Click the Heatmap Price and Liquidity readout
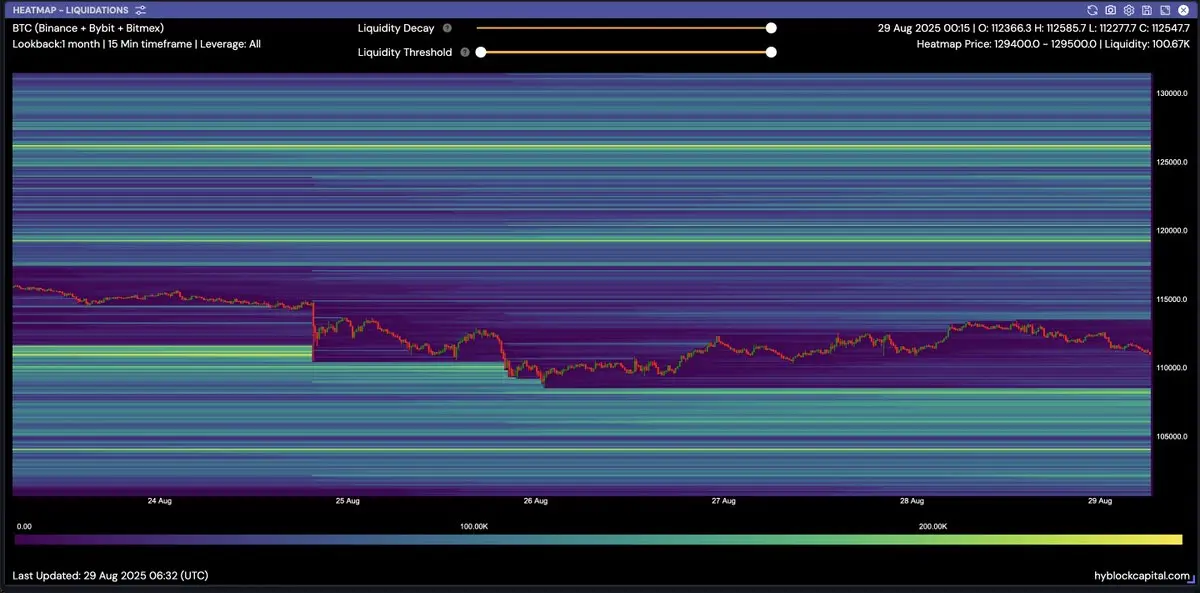 1053,45
